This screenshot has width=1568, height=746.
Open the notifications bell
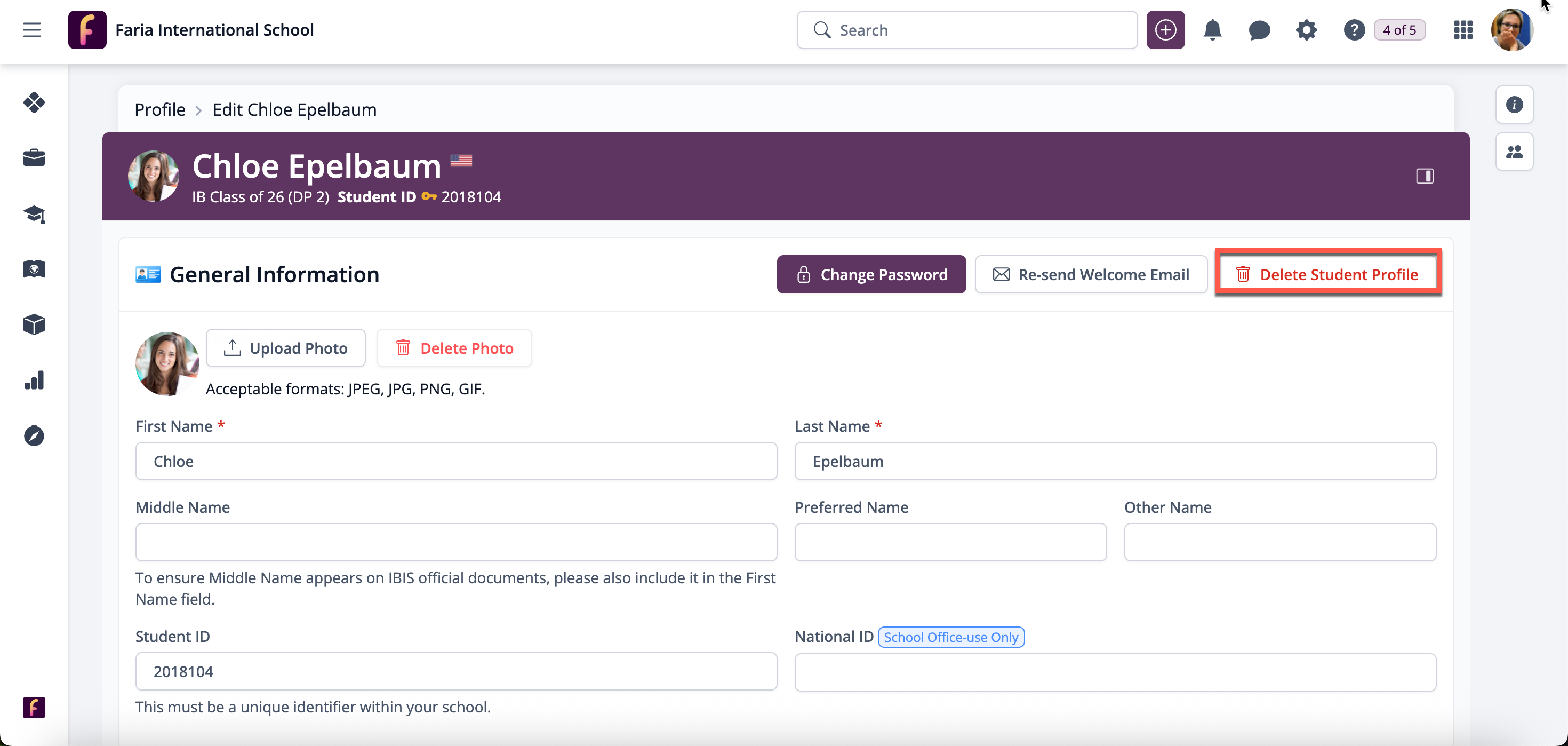1212,30
